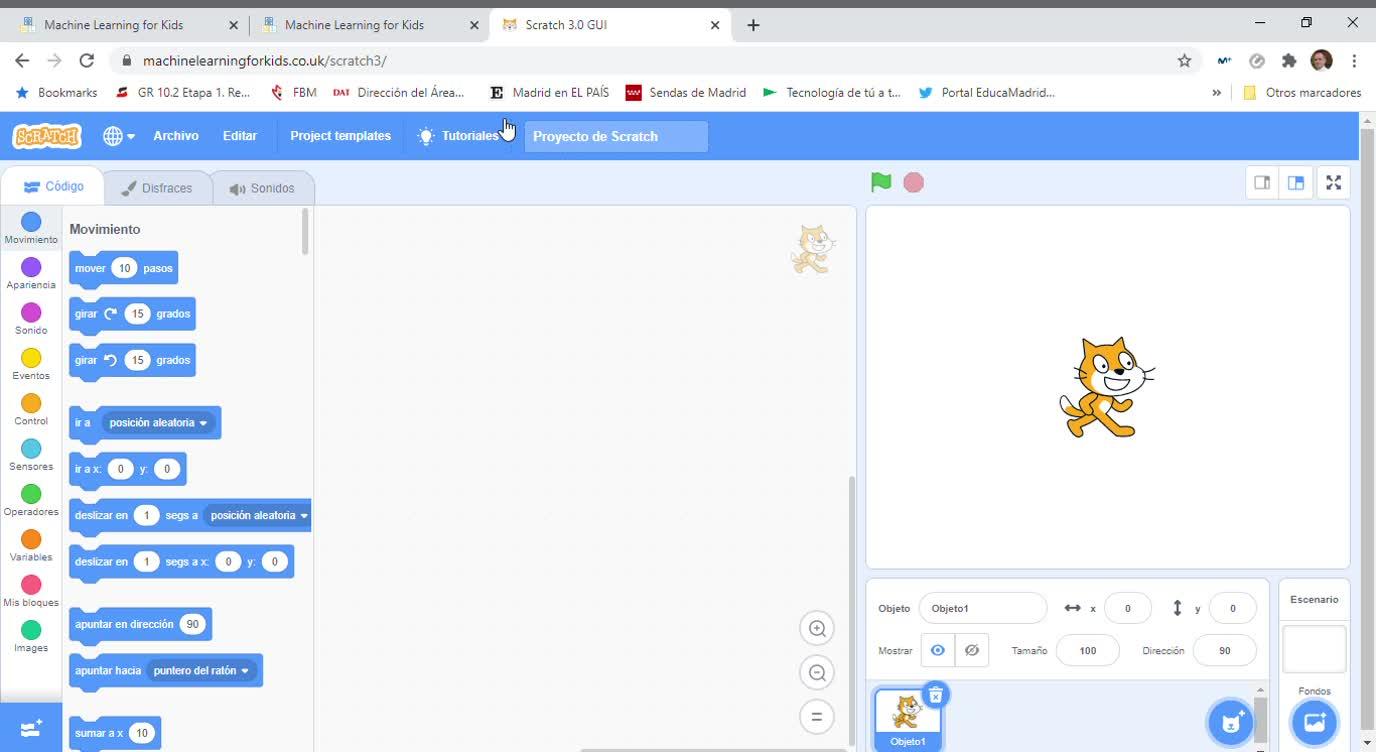1376x752 pixels.
Task: Click the Dirección field
Action: coord(1224,650)
